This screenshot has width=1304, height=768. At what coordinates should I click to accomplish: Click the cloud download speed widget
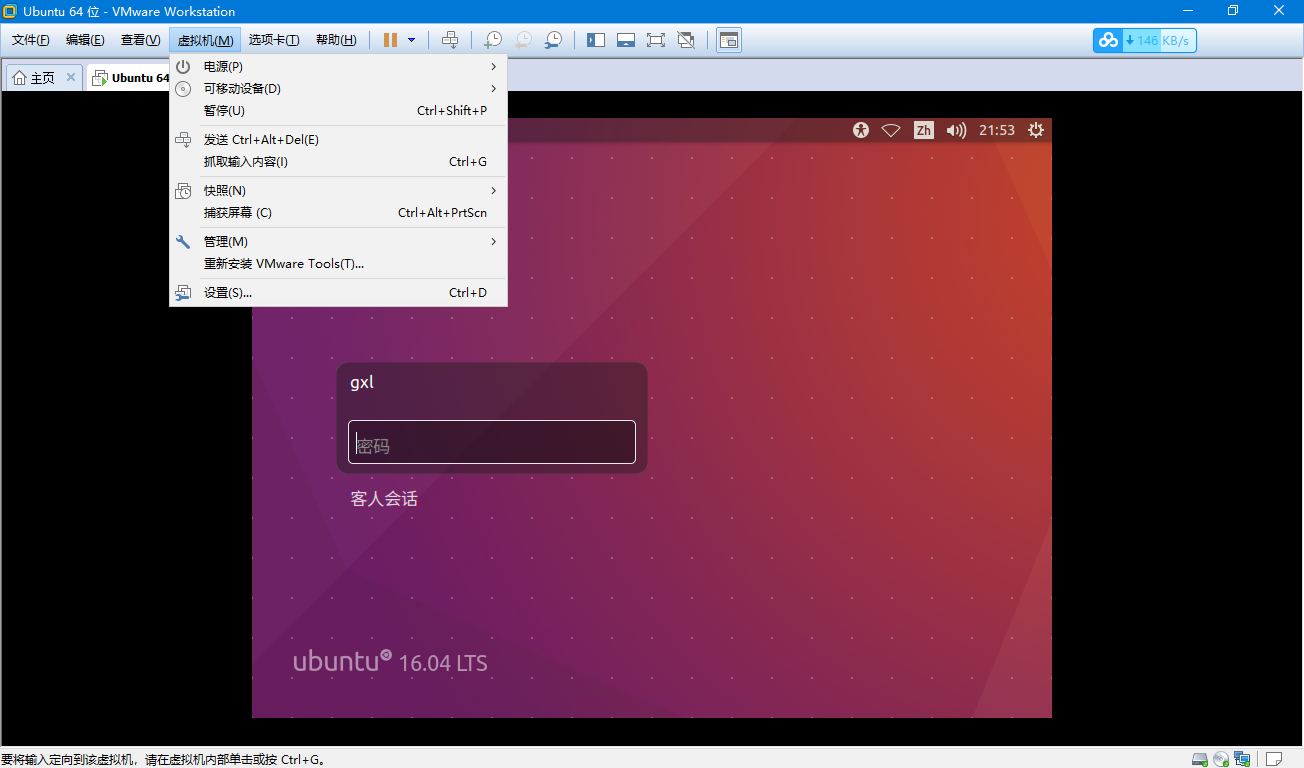coord(1145,40)
